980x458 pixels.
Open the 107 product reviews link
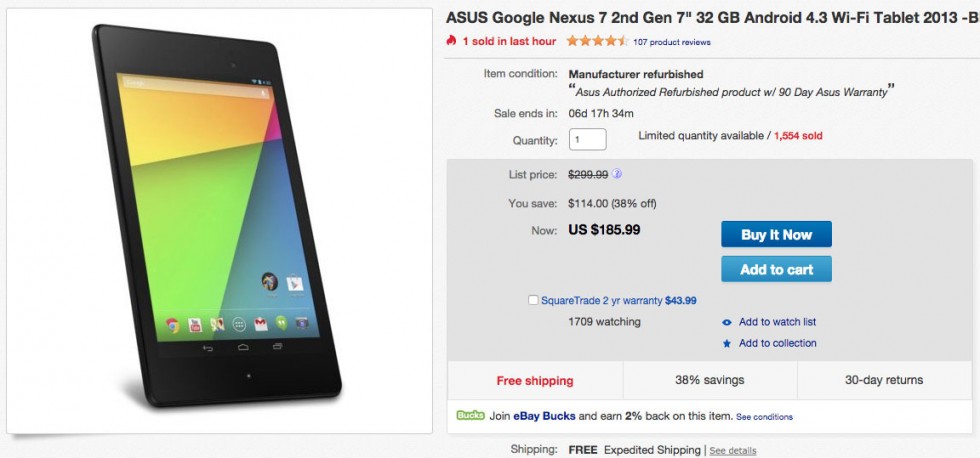tap(672, 43)
